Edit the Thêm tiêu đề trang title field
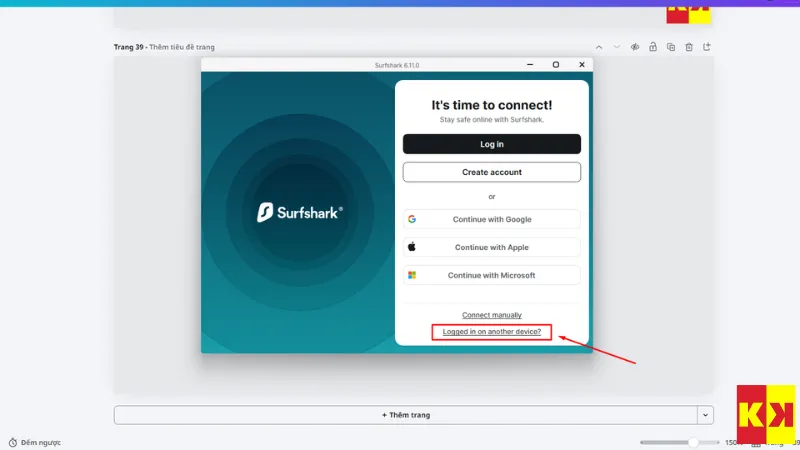The width and height of the screenshot is (800, 450). pos(182,47)
